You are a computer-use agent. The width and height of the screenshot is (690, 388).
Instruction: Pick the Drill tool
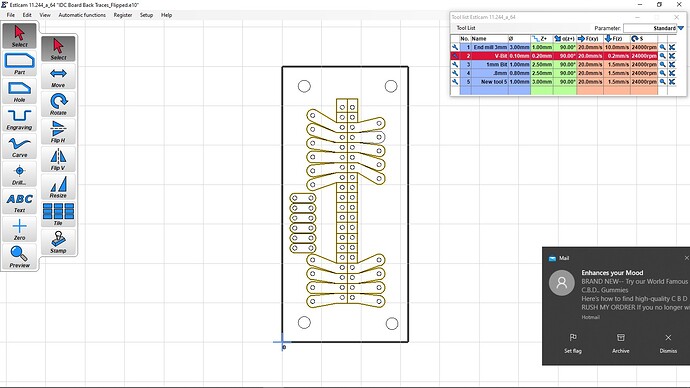19,174
